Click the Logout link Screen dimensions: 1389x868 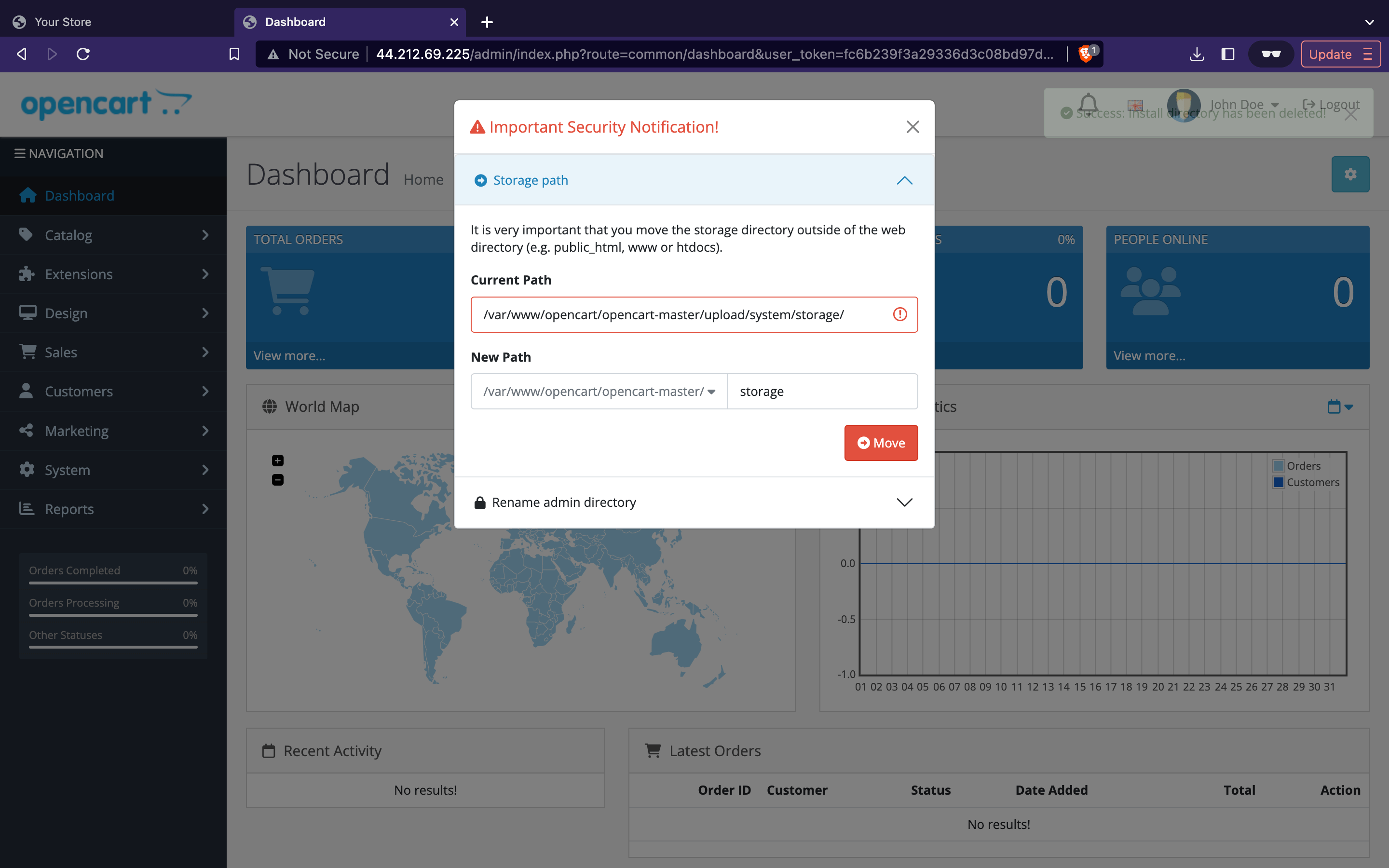pos(1335,103)
